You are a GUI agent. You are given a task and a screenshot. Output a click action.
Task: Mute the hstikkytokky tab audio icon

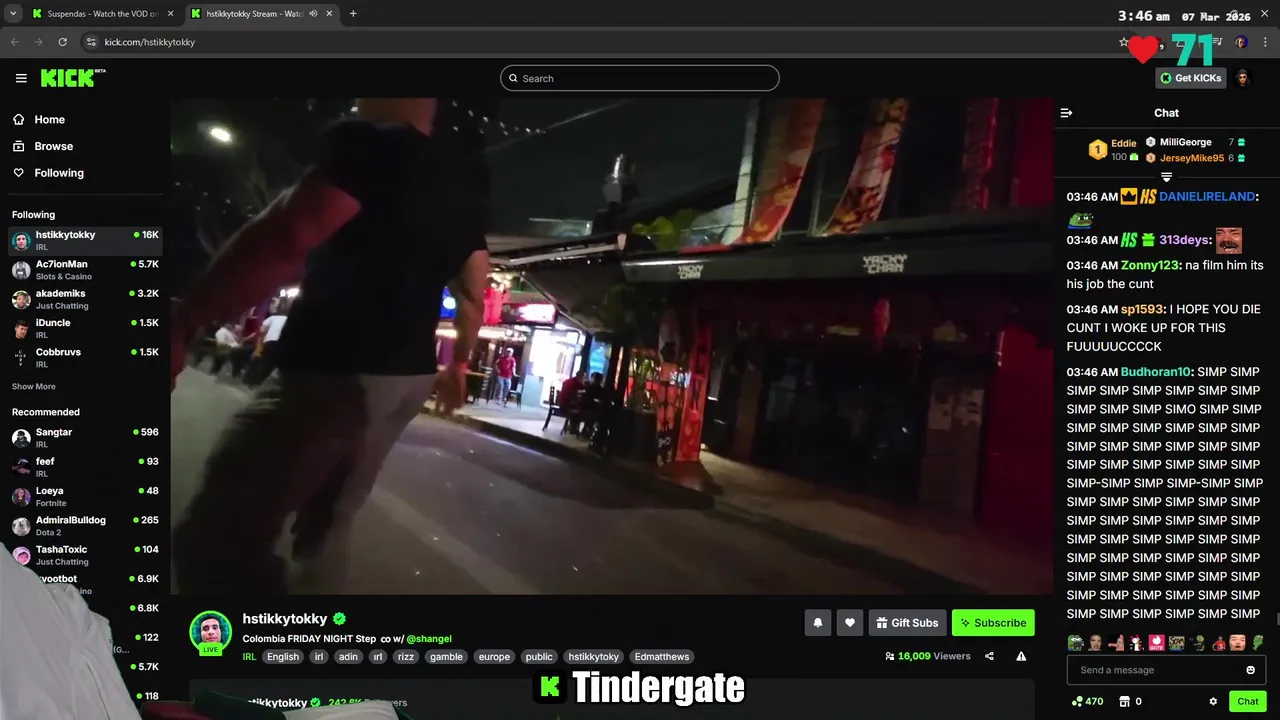[313, 14]
